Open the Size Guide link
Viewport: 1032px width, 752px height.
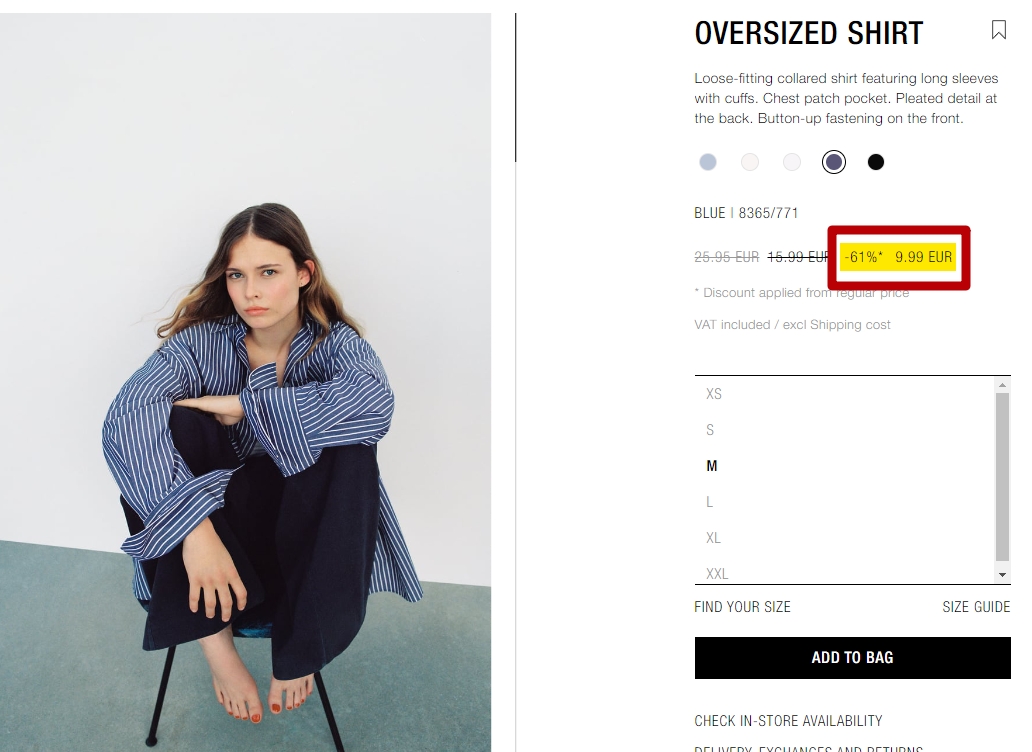(x=976, y=607)
